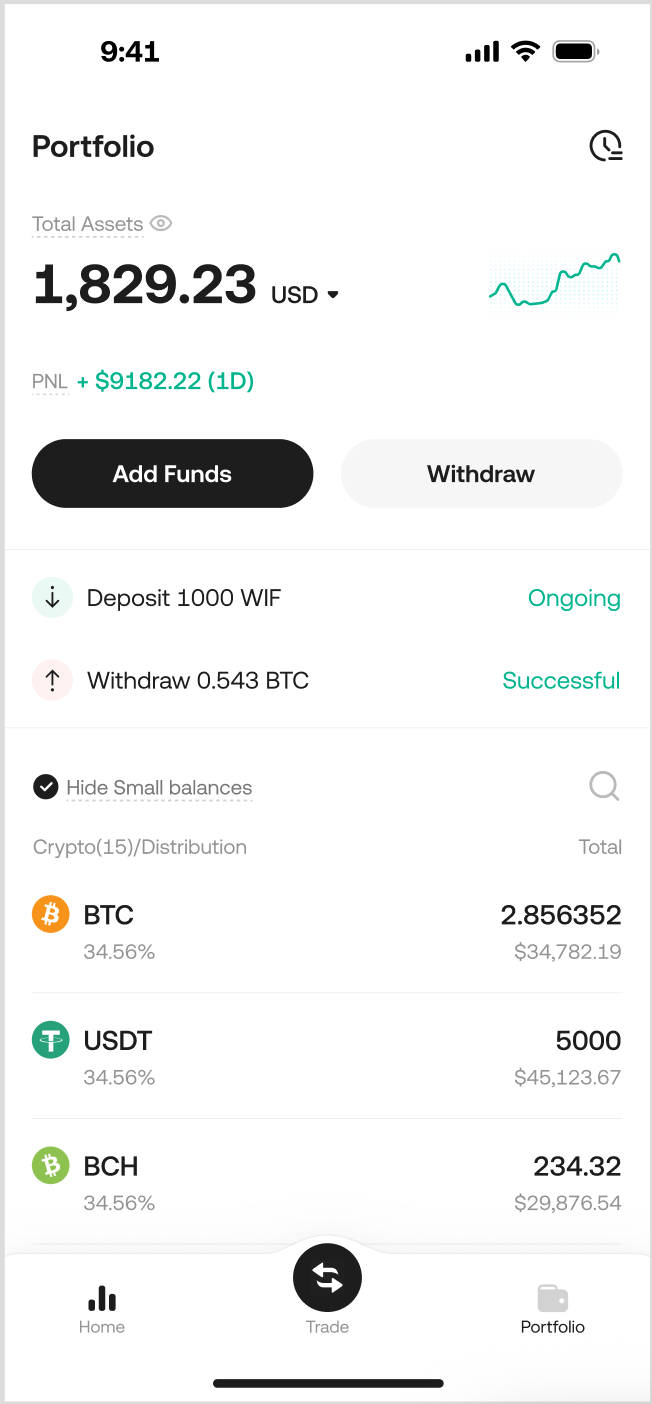Click the Bitcoin BTC coin icon
The image size is (652, 1404).
click(51, 914)
